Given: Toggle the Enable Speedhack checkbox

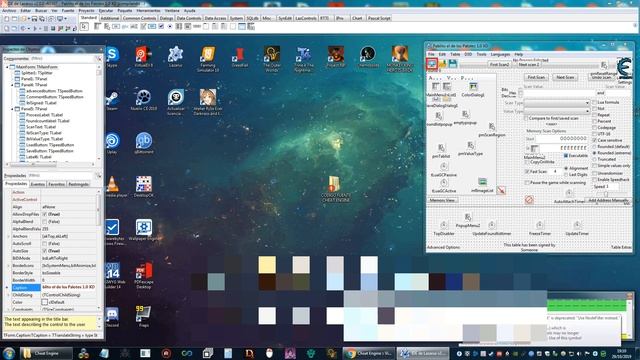Looking at the screenshot, I should (x=595, y=180).
